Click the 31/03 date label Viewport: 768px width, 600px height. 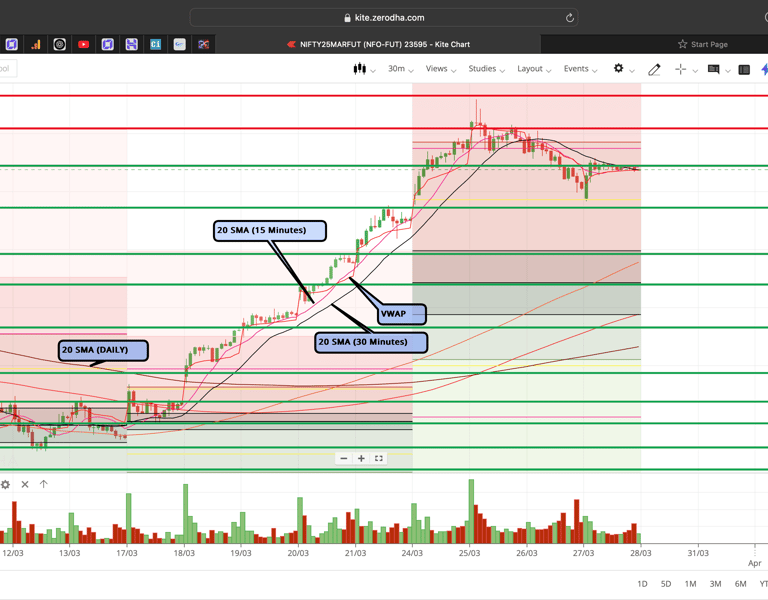pyautogui.click(x=698, y=553)
